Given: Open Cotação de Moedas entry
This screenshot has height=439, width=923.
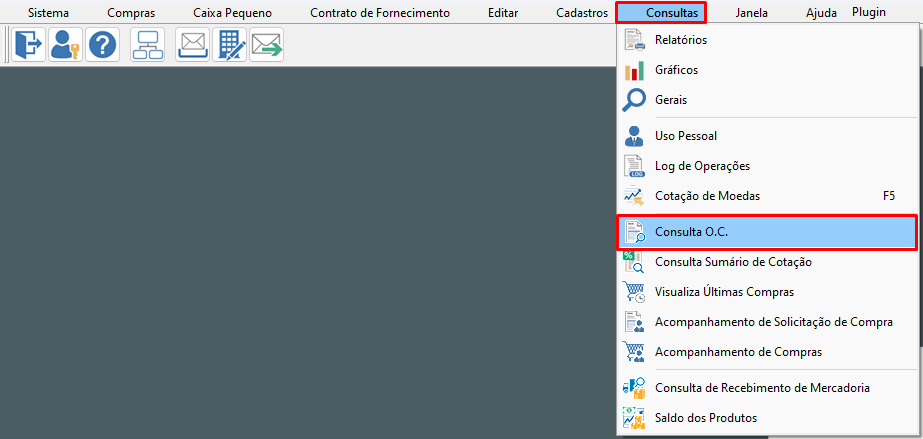Looking at the screenshot, I should pyautogui.click(x=769, y=196).
